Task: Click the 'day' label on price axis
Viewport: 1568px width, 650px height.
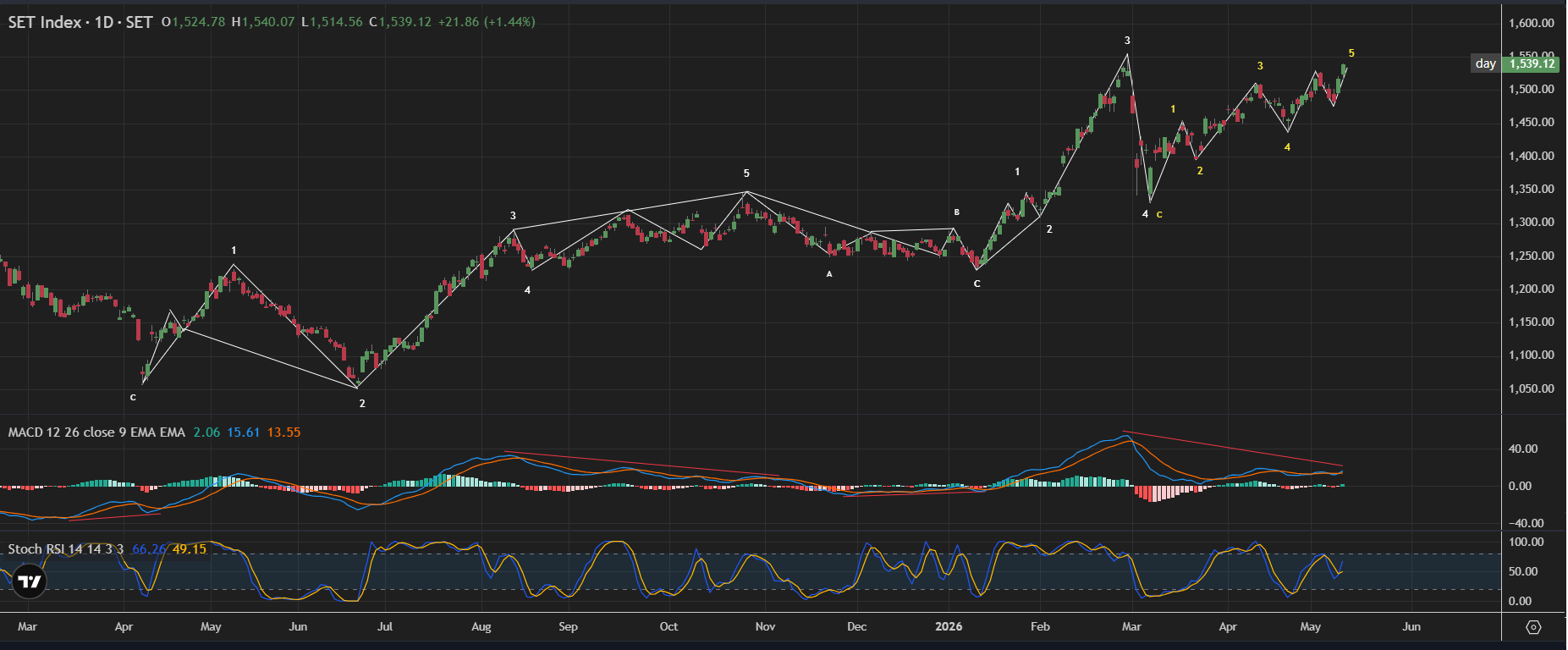Action: click(x=1485, y=63)
